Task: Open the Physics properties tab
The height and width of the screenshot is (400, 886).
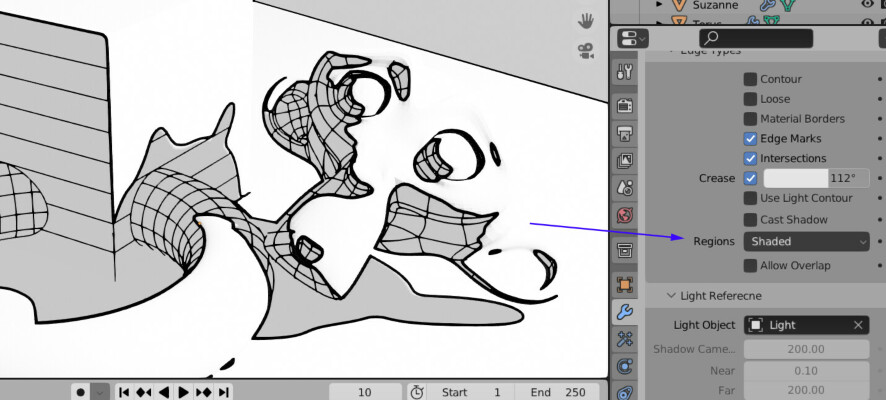Action: pos(624,367)
